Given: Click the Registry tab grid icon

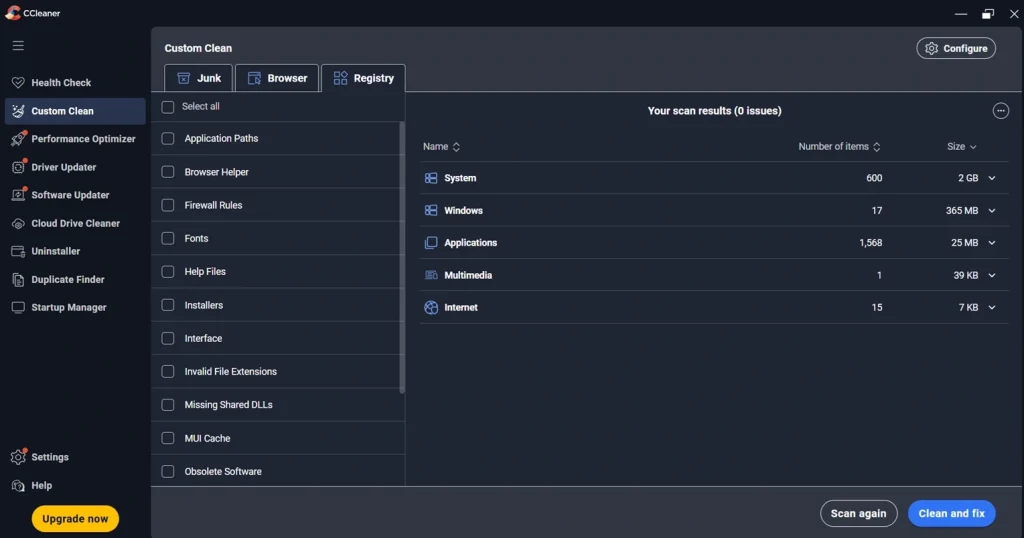Looking at the screenshot, I should tap(340, 78).
